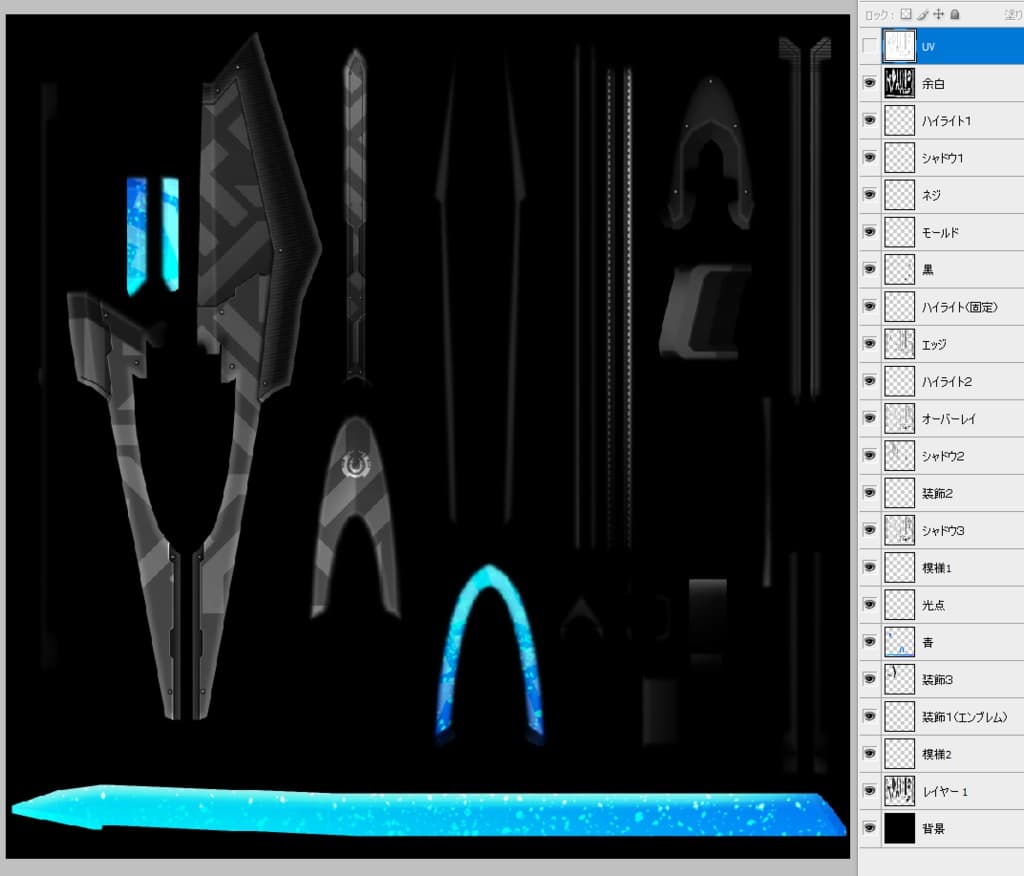Click the 青 layer thumbnail
Image resolution: width=1024 pixels, height=876 pixels.
(x=899, y=642)
